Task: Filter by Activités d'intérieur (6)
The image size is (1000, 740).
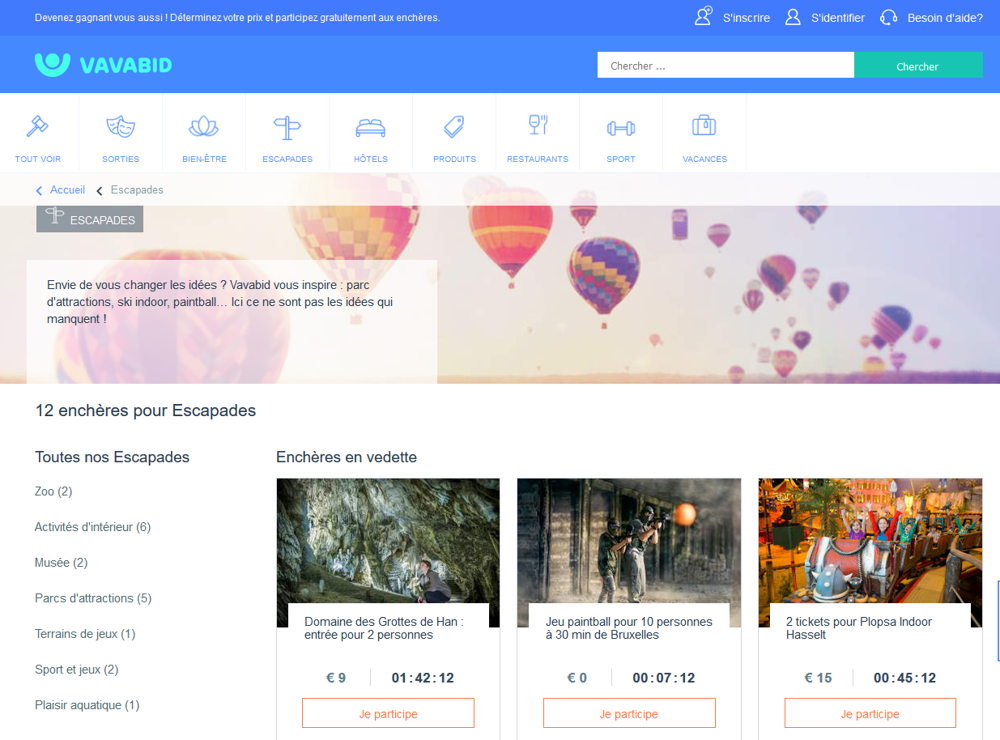Action: 92,527
